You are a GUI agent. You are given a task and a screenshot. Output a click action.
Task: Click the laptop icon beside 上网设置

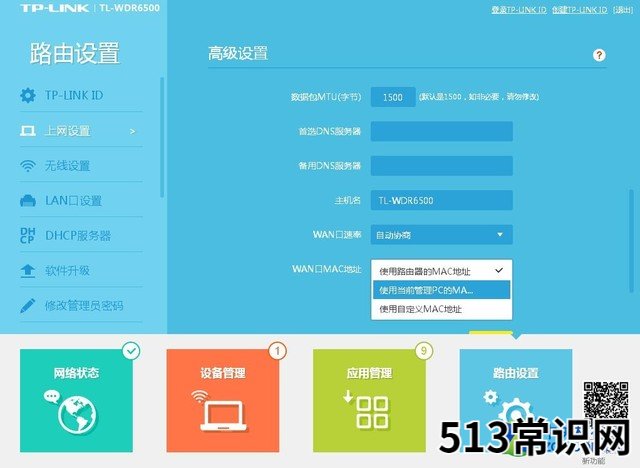point(28,131)
